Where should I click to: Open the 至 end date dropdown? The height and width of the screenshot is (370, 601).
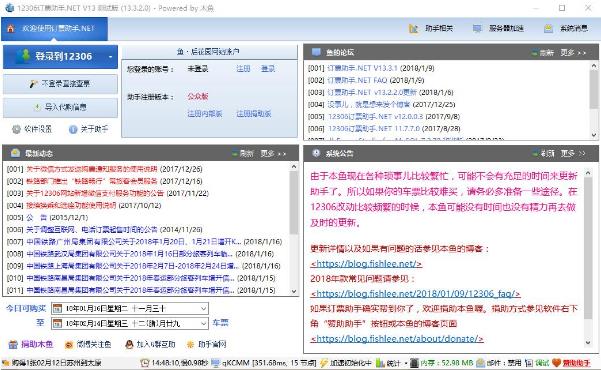[204, 324]
